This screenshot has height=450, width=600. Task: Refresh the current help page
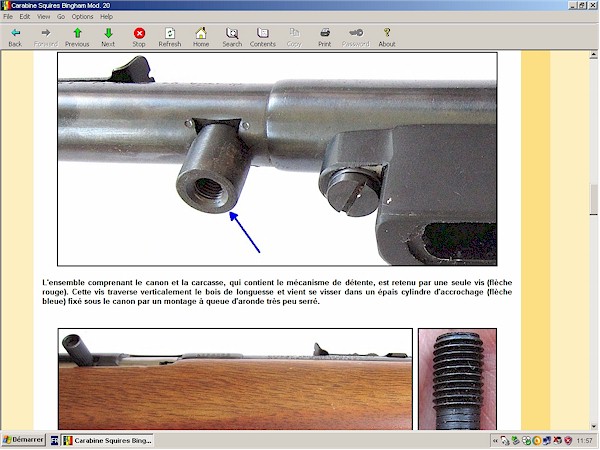(x=170, y=37)
